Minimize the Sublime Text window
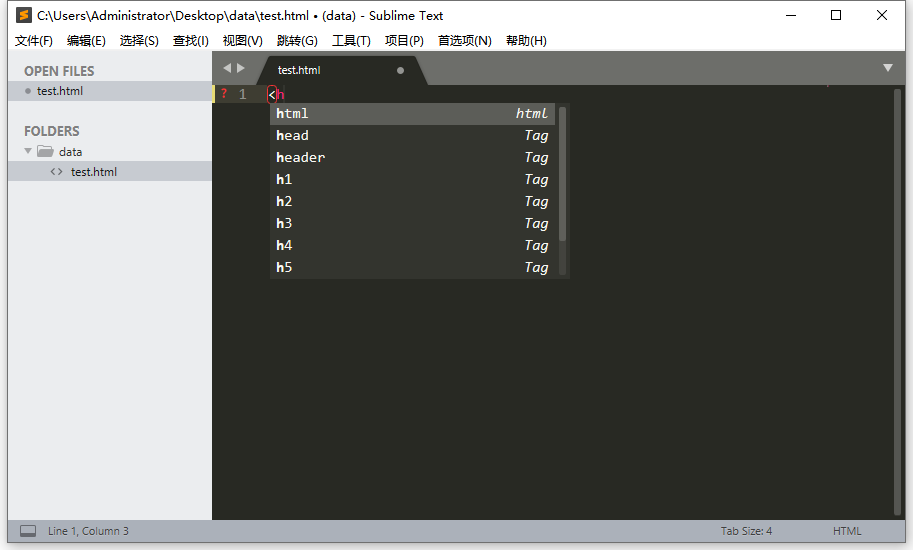Image resolution: width=913 pixels, height=550 pixels. pyautogui.click(x=791, y=15)
